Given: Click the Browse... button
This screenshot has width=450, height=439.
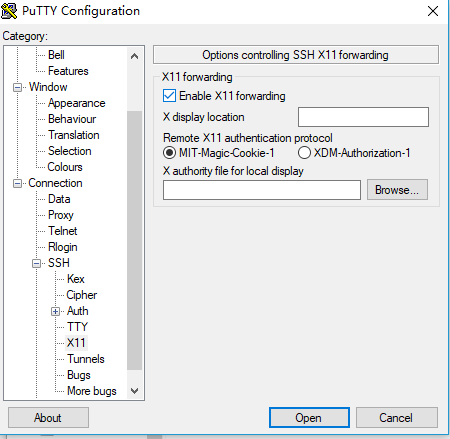Looking at the screenshot, I should pos(397,190).
